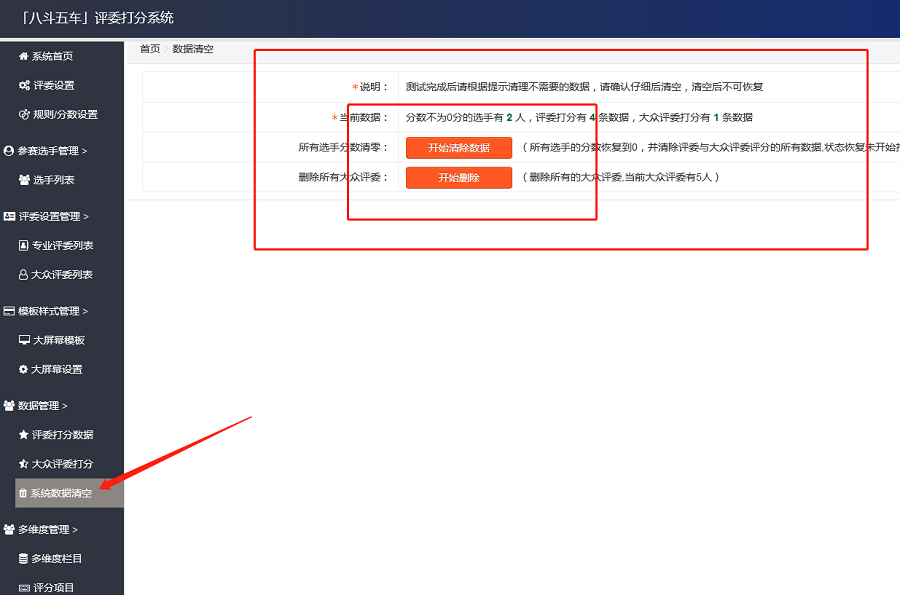Collapse the 评委设置管理 section

point(54,216)
